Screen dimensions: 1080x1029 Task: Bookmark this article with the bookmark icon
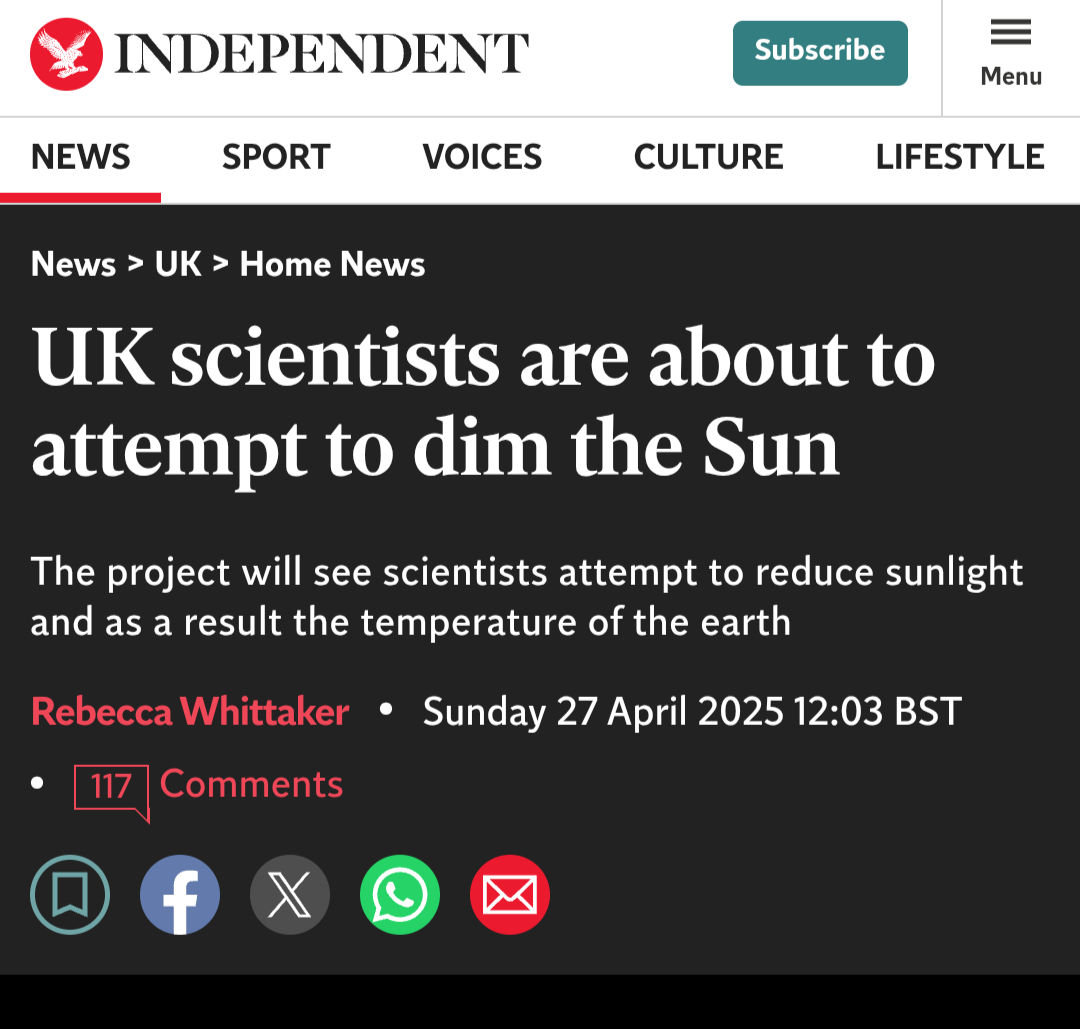click(70, 895)
